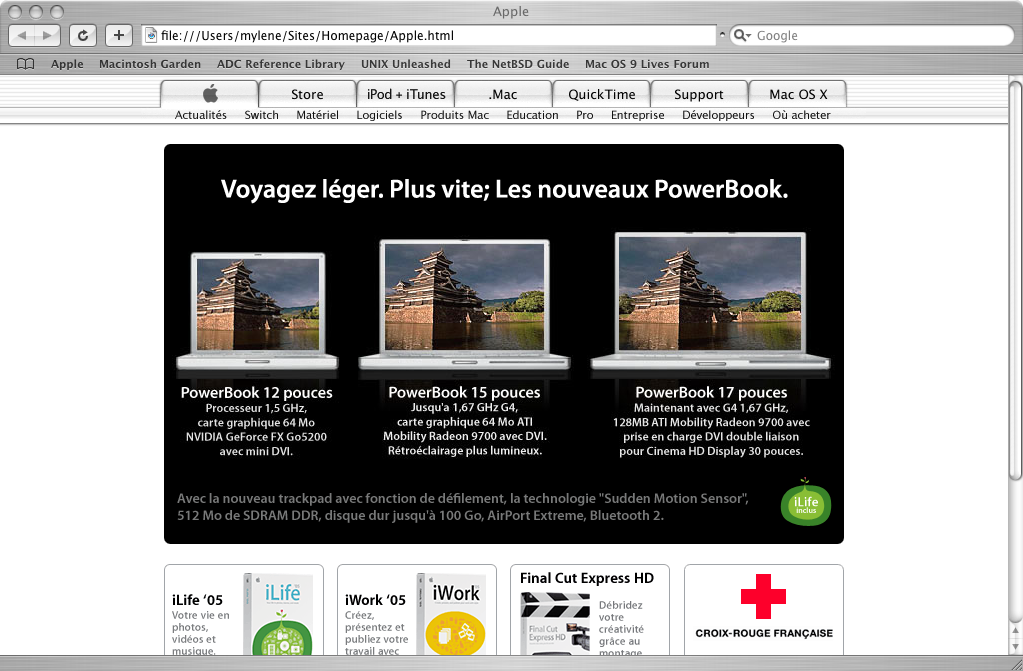The image size is (1023, 671).
Task: Go to Entreprise subnav link
Action: tap(637, 115)
